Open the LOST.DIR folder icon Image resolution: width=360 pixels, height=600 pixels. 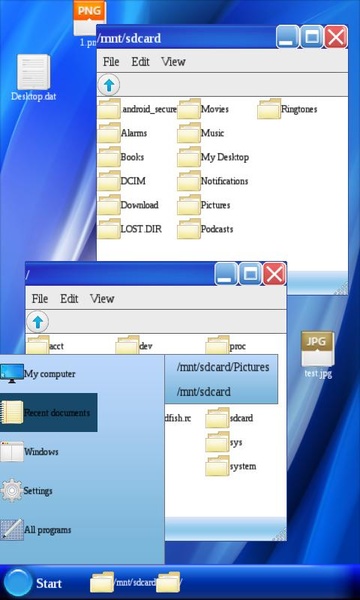109,229
